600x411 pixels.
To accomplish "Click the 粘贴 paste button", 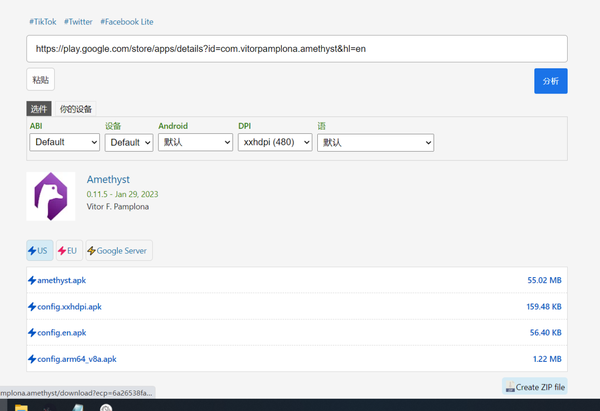I will click(40, 80).
